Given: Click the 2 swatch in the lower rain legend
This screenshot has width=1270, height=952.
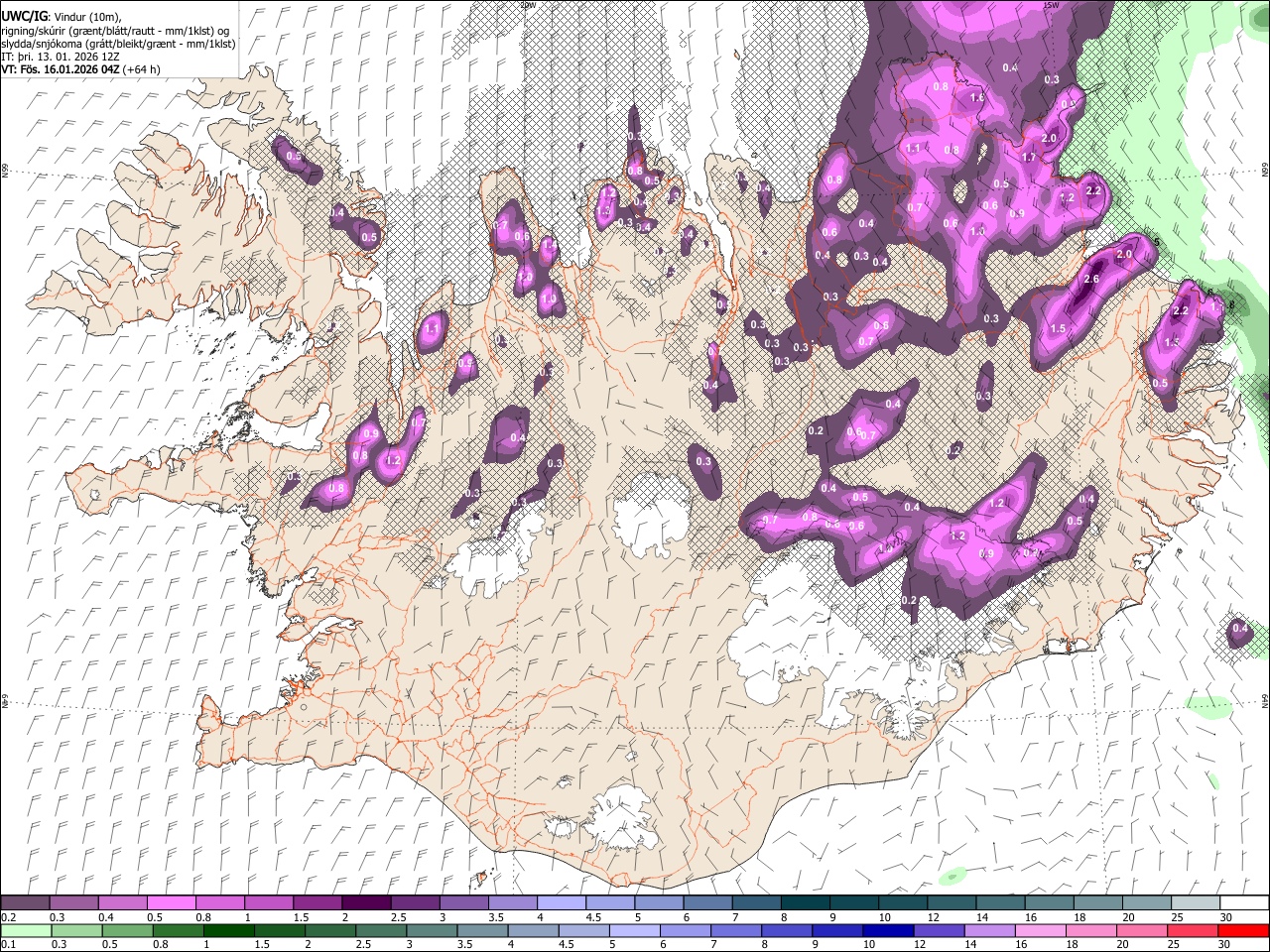Looking at the screenshot, I should coord(329,931).
